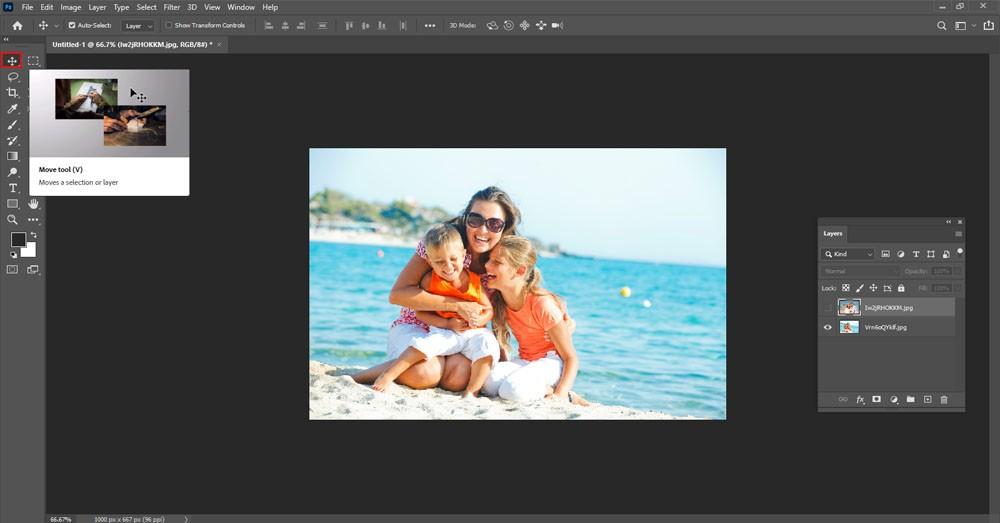Hide the Vm6oQYkf.jpg layer via eye
The image size is (1000, 523).
(828, 327)
